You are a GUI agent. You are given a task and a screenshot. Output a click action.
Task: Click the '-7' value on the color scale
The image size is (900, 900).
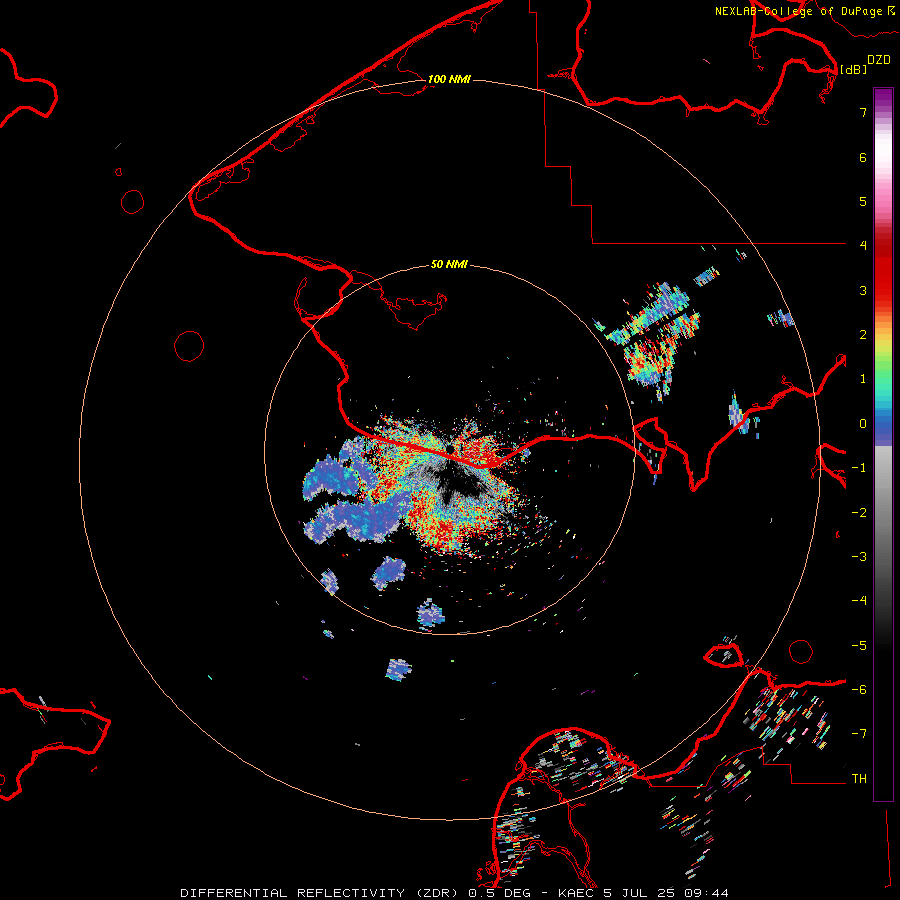[859, 734]
